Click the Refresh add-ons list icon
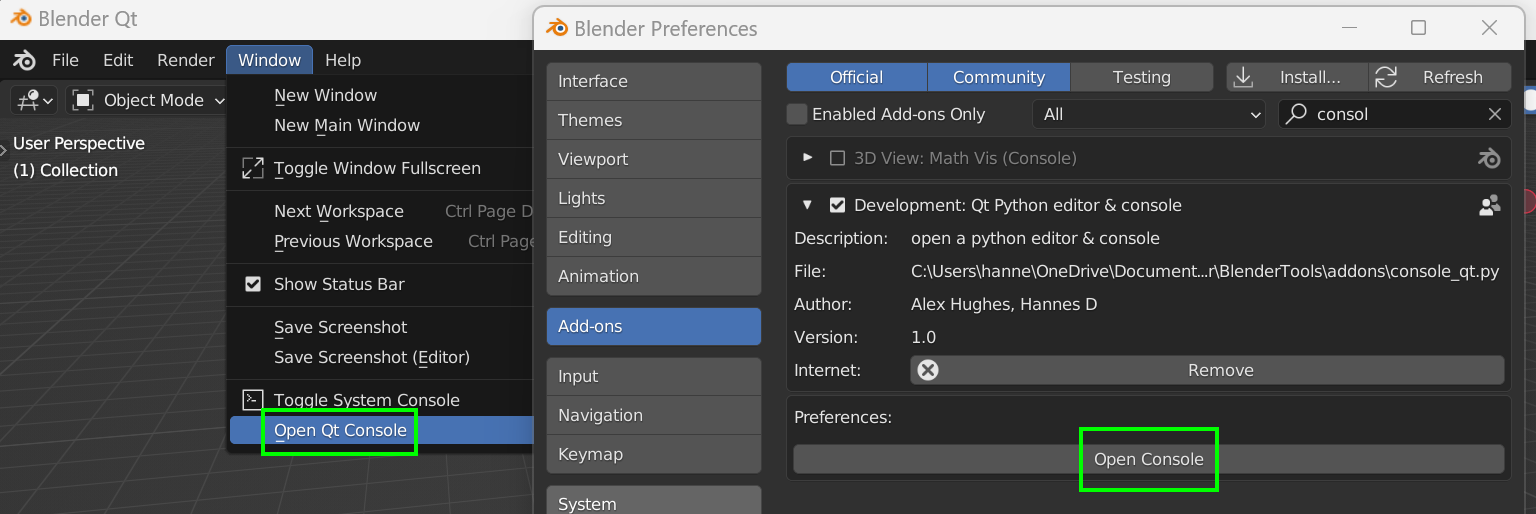Screen dimensions: 1536x514 (1386, 77)
